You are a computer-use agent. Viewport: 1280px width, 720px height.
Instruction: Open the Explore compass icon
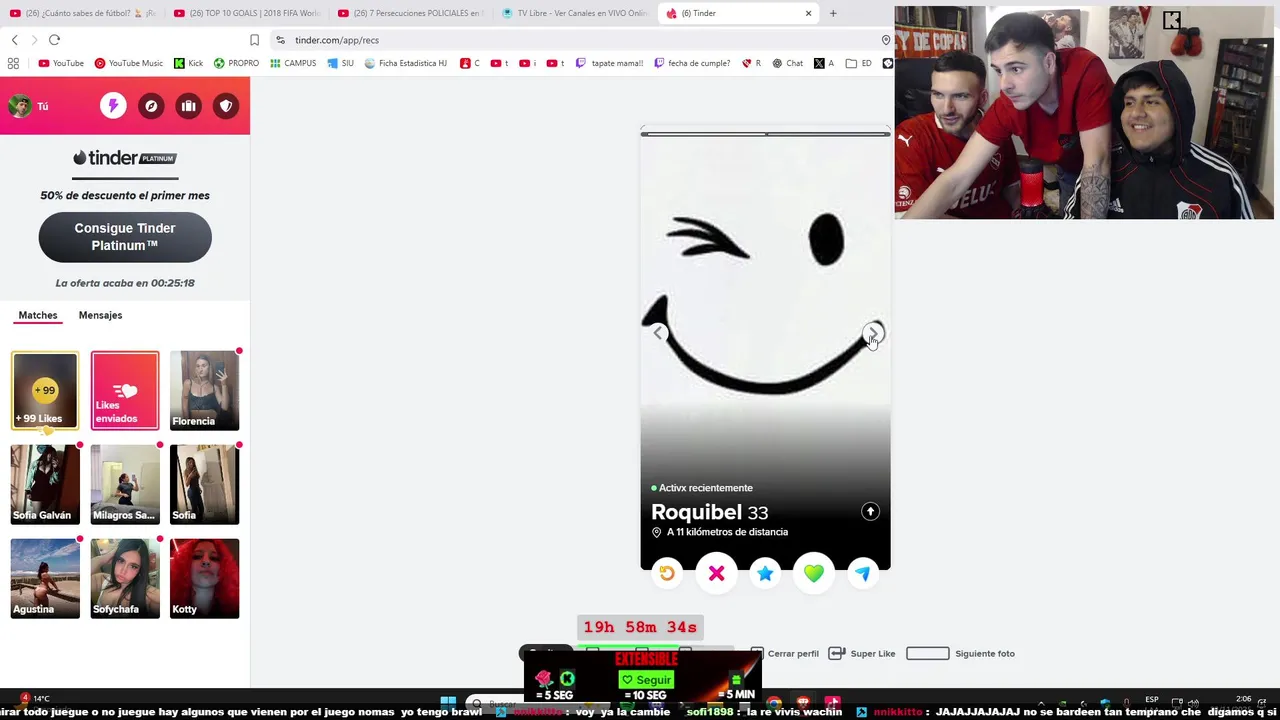pyautogui.click(x=151, y=106)
